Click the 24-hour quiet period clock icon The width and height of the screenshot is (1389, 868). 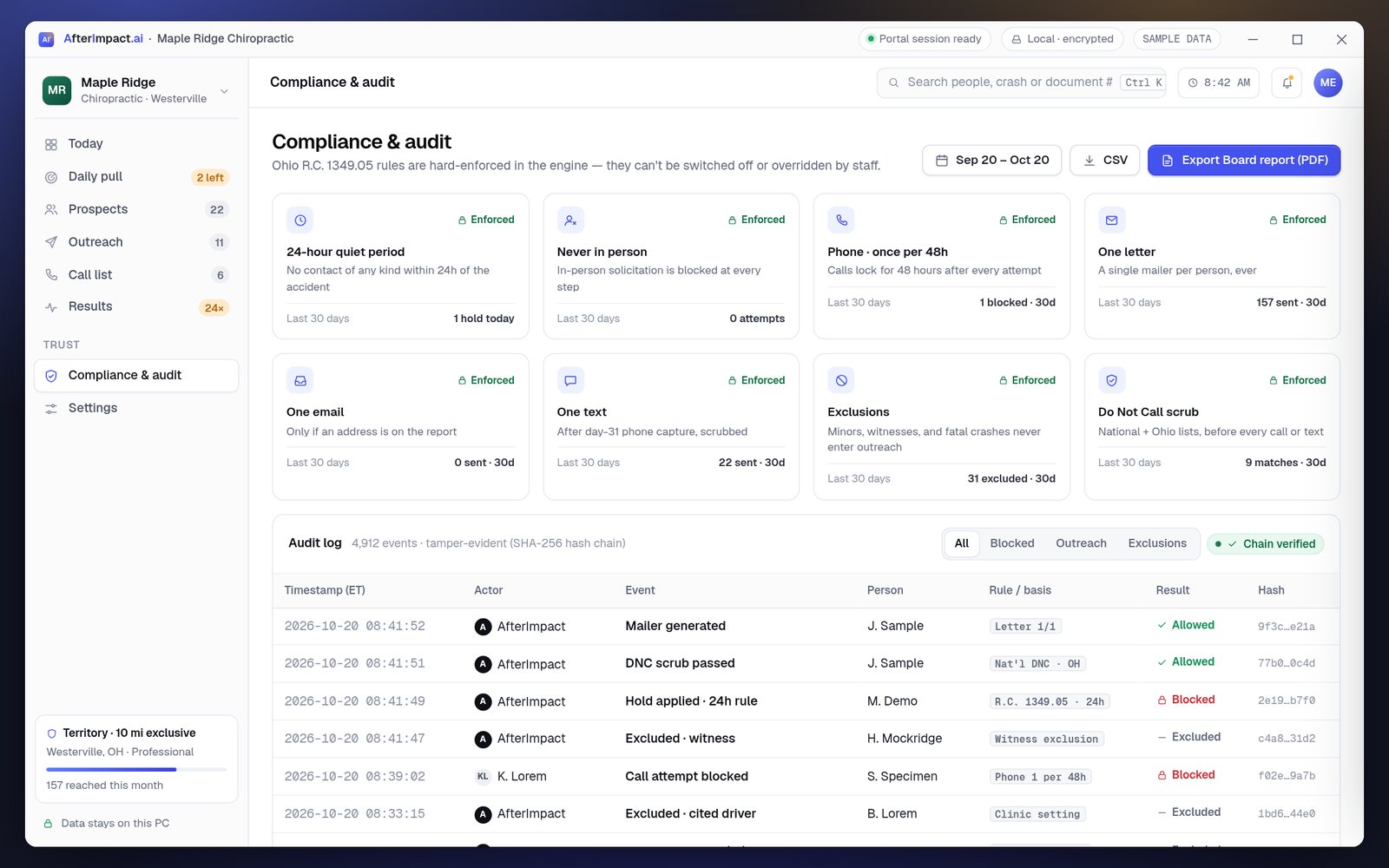point(300,220)
